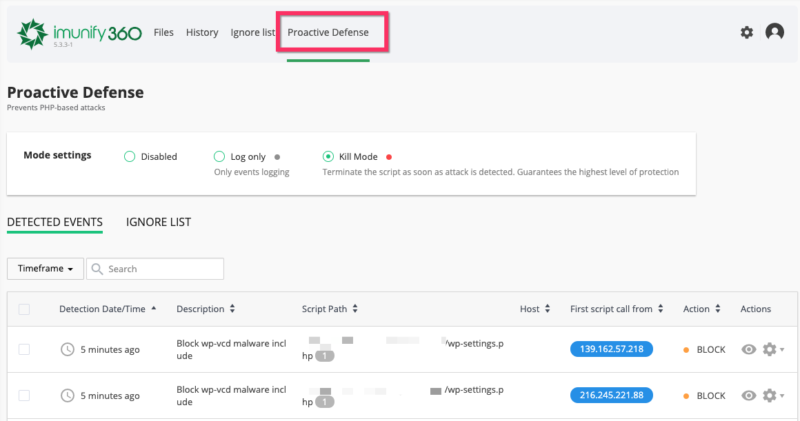Open the Proactive Defense tab
Screen dimensions: 800x421
(328, 32)
